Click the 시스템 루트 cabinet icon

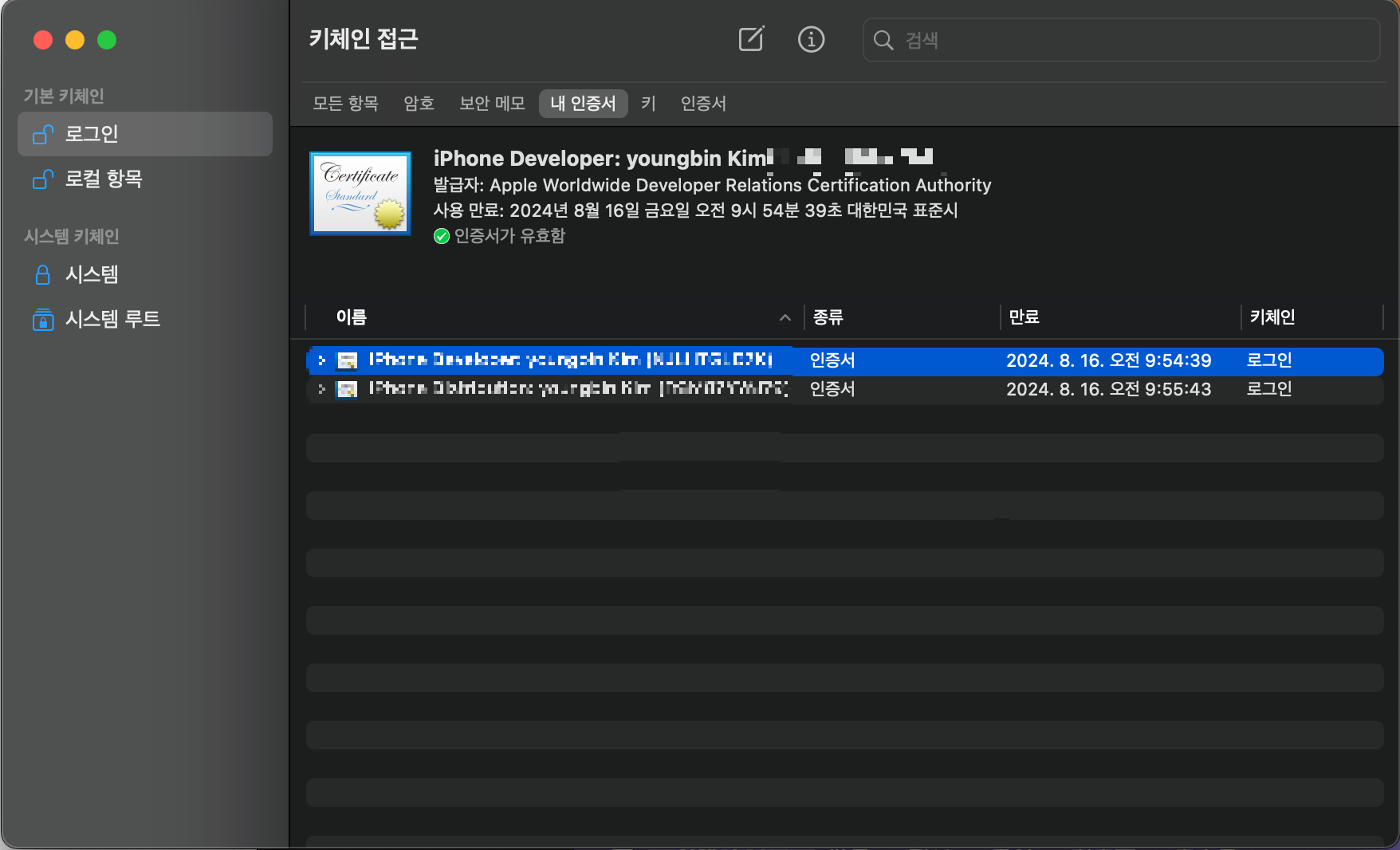tap(43, 319)
